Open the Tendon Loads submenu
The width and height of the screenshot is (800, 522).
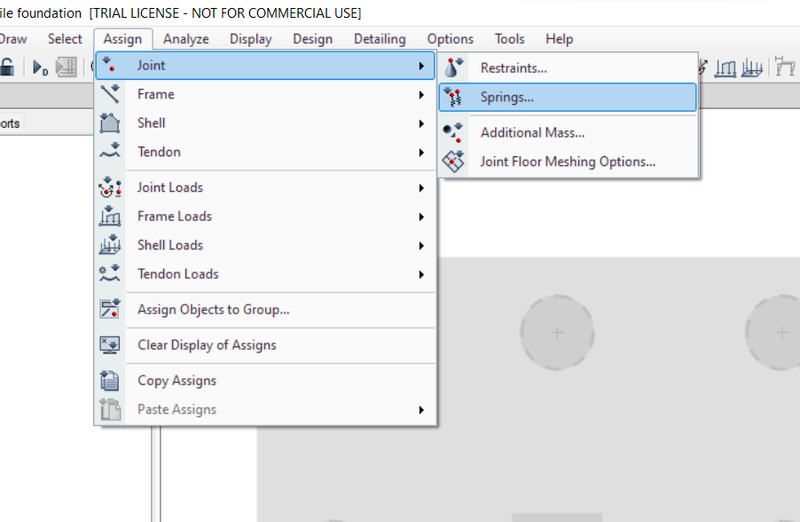click(265, 274)
